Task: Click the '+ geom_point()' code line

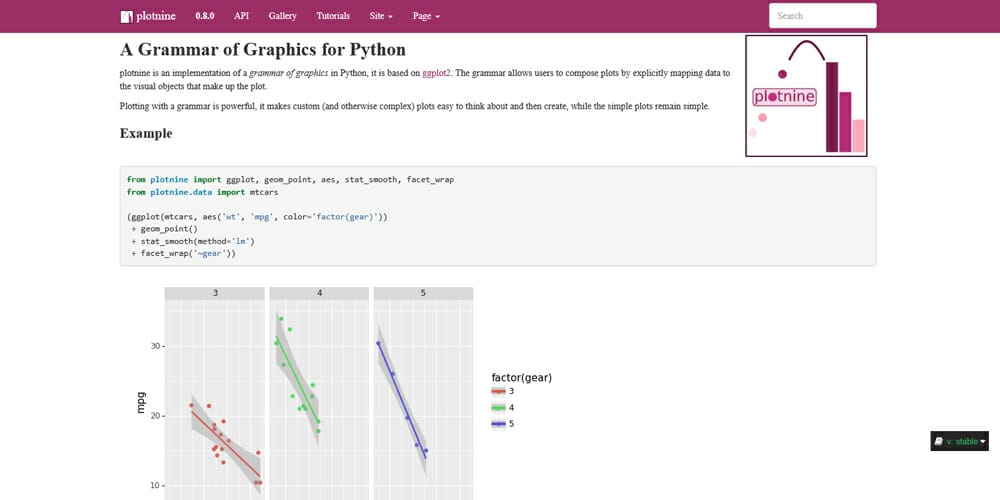Action: click(x=165, y=229)
